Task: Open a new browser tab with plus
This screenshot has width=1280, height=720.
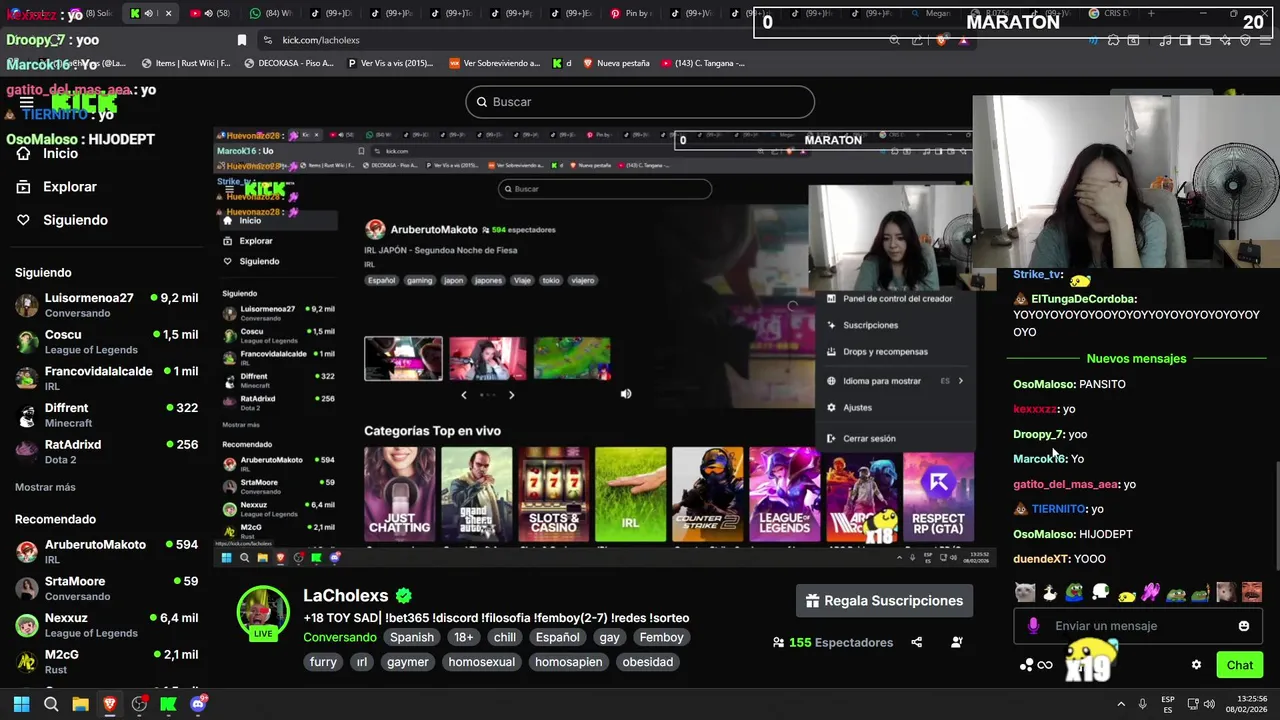Action: (x=1151, y=14)
